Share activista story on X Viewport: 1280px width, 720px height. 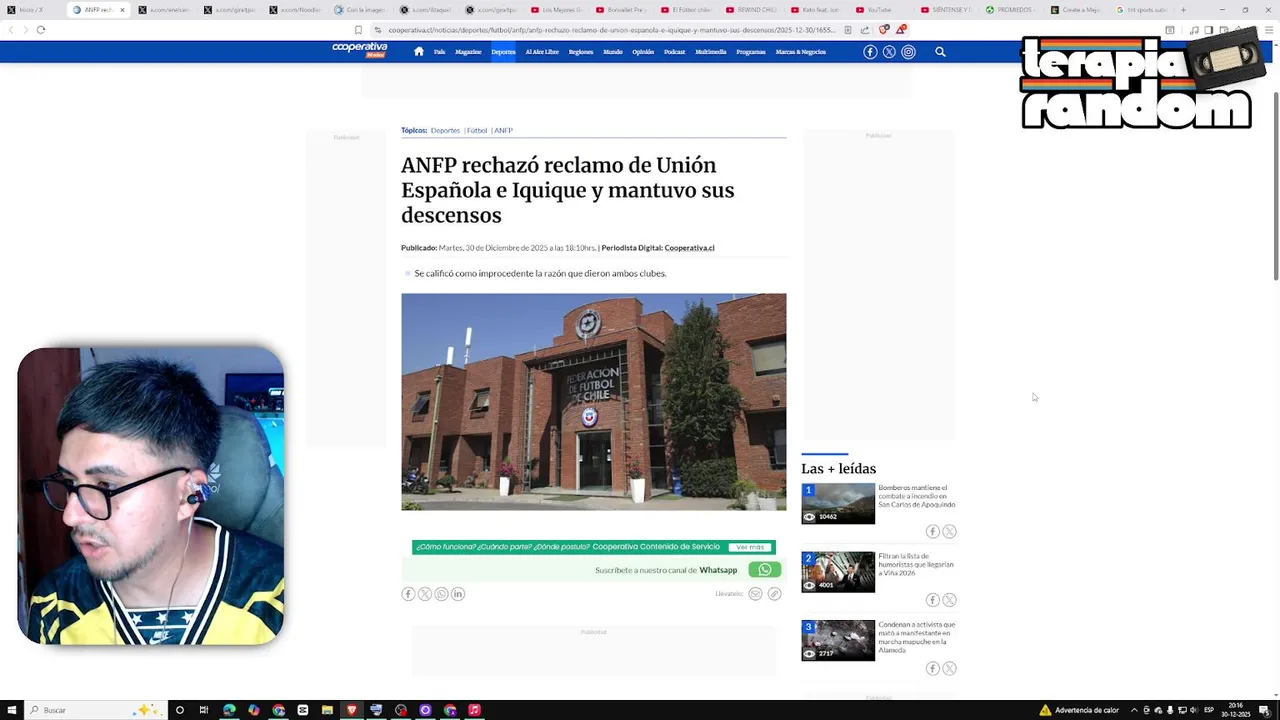point(949,668)
